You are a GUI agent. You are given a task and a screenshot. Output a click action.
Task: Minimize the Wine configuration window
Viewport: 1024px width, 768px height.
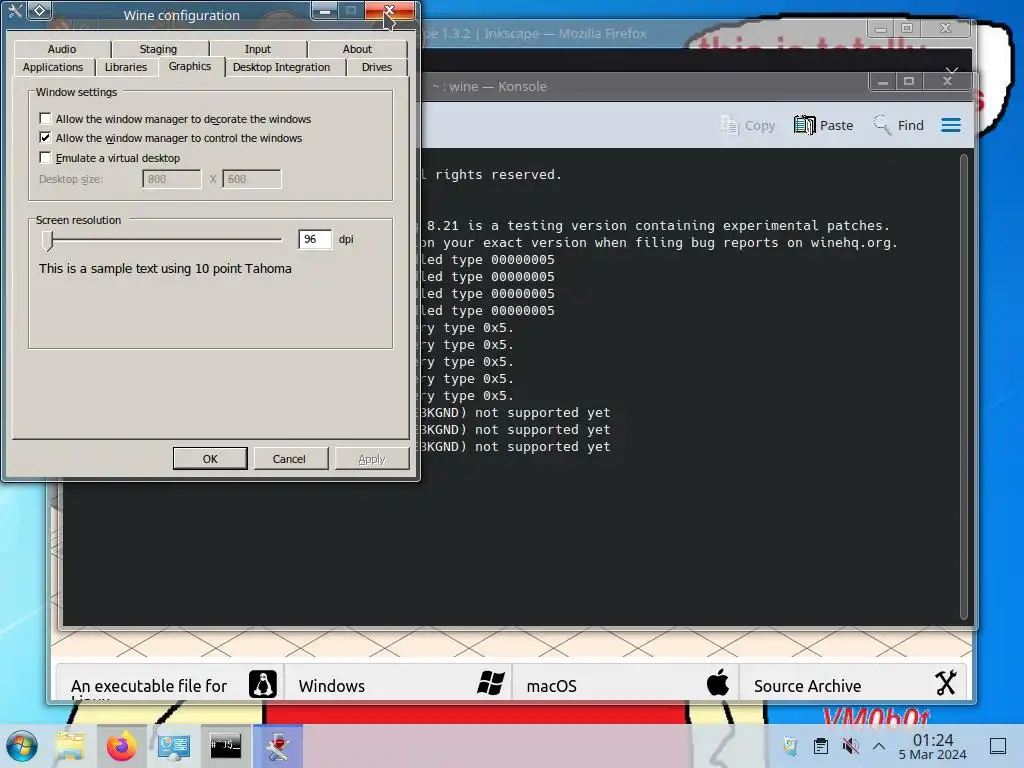point(325,11)
